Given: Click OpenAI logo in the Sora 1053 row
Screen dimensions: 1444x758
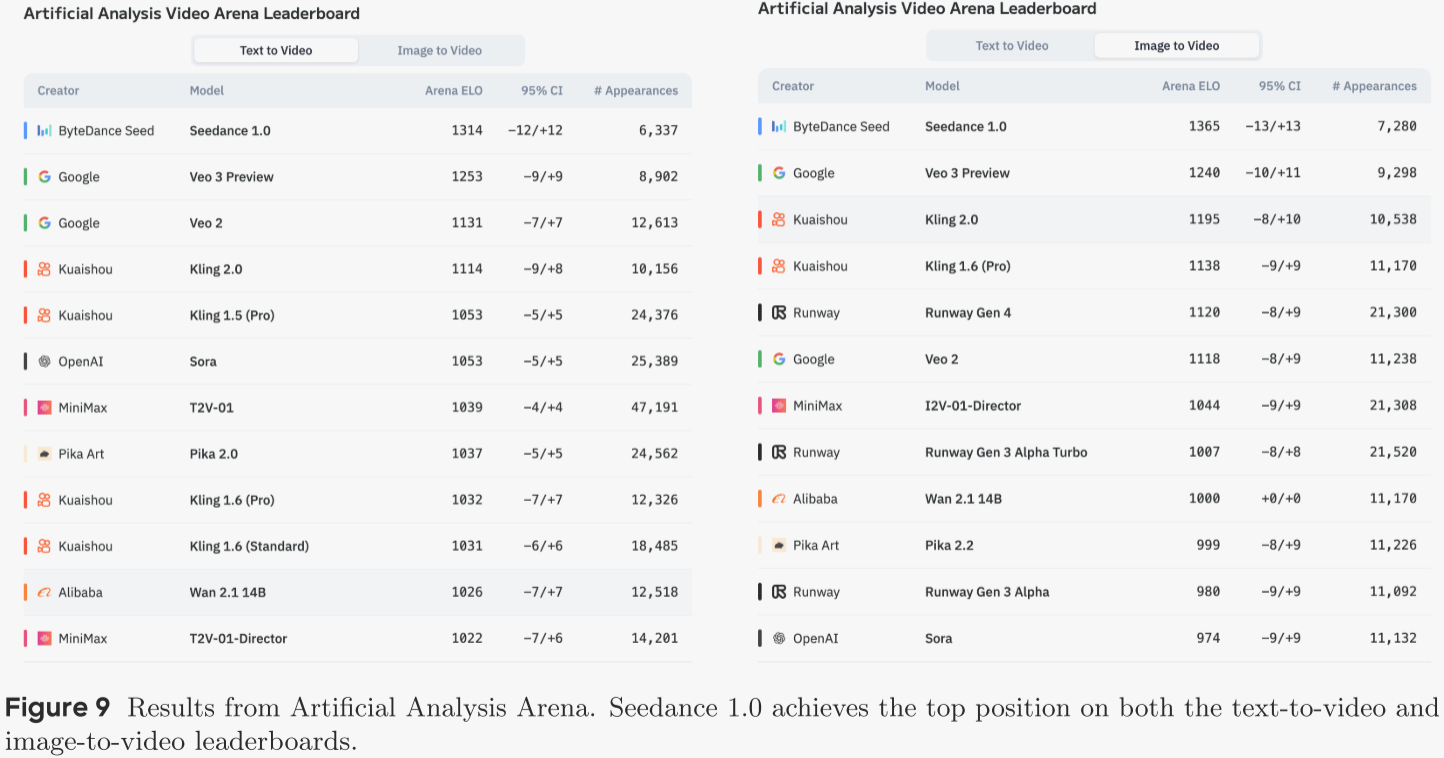Looking at the screenshot, I should [44, 361].
